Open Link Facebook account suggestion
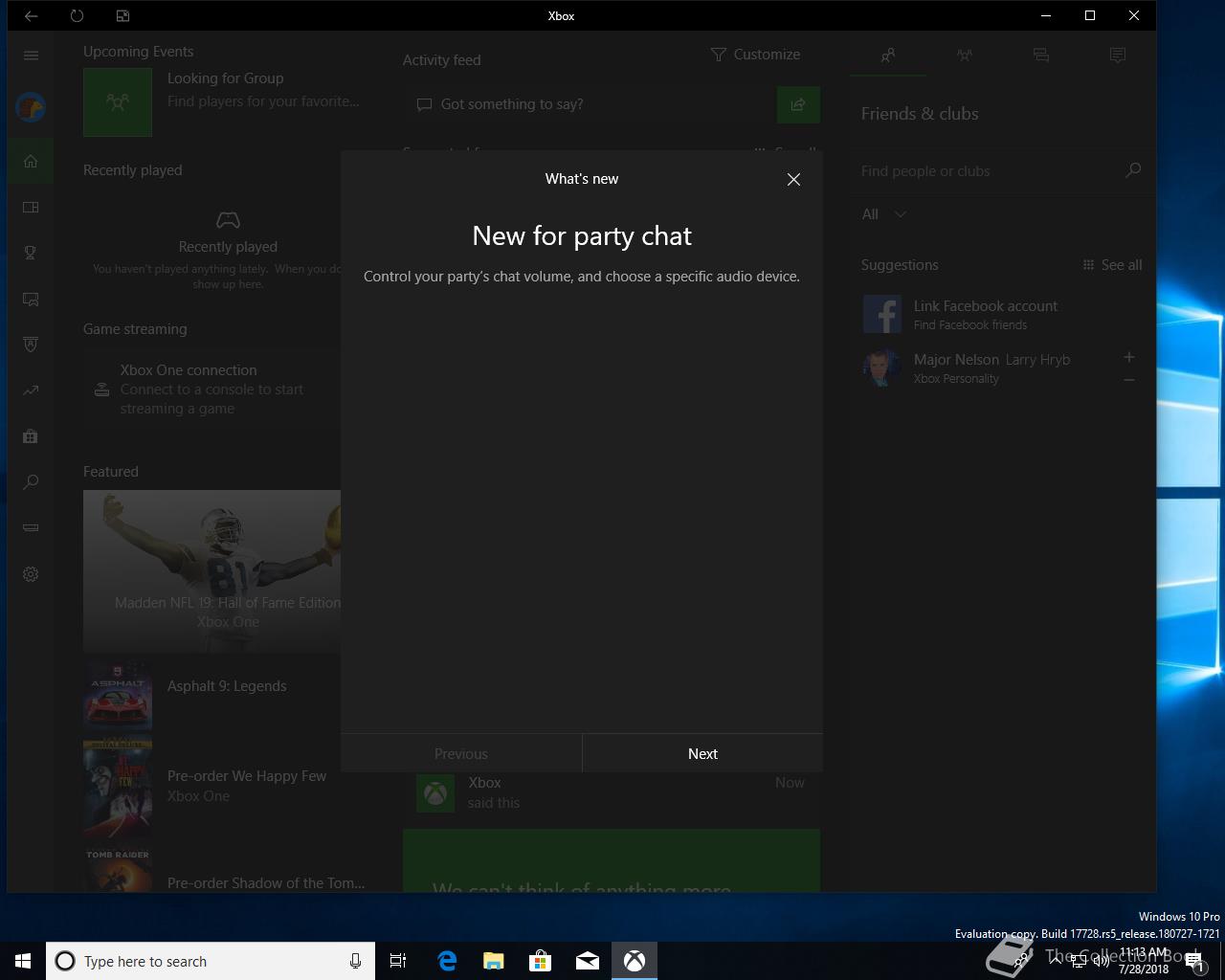This screenshot has height=980, width=1225. 1002,314
